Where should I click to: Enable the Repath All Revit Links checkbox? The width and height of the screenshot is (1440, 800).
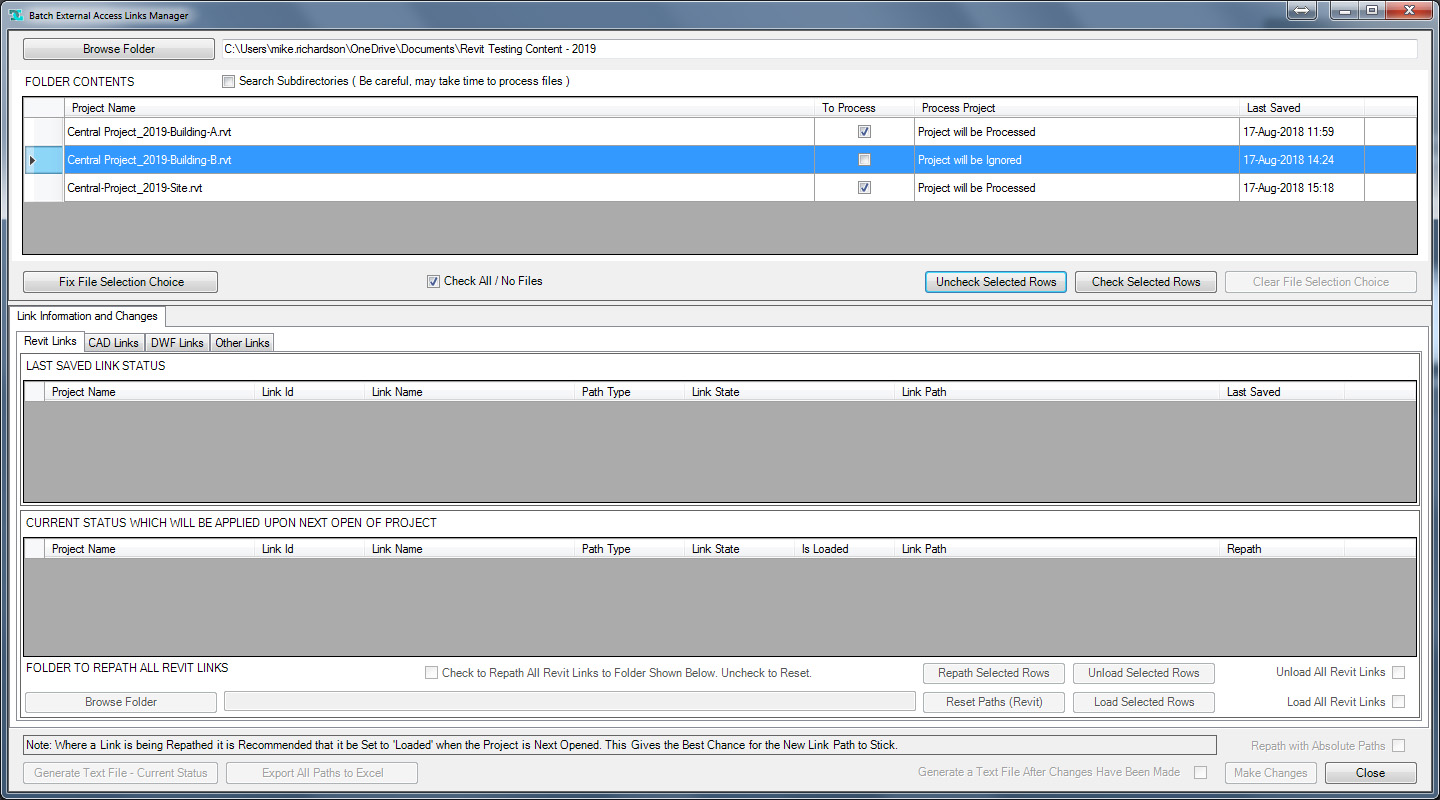[431, 672]
